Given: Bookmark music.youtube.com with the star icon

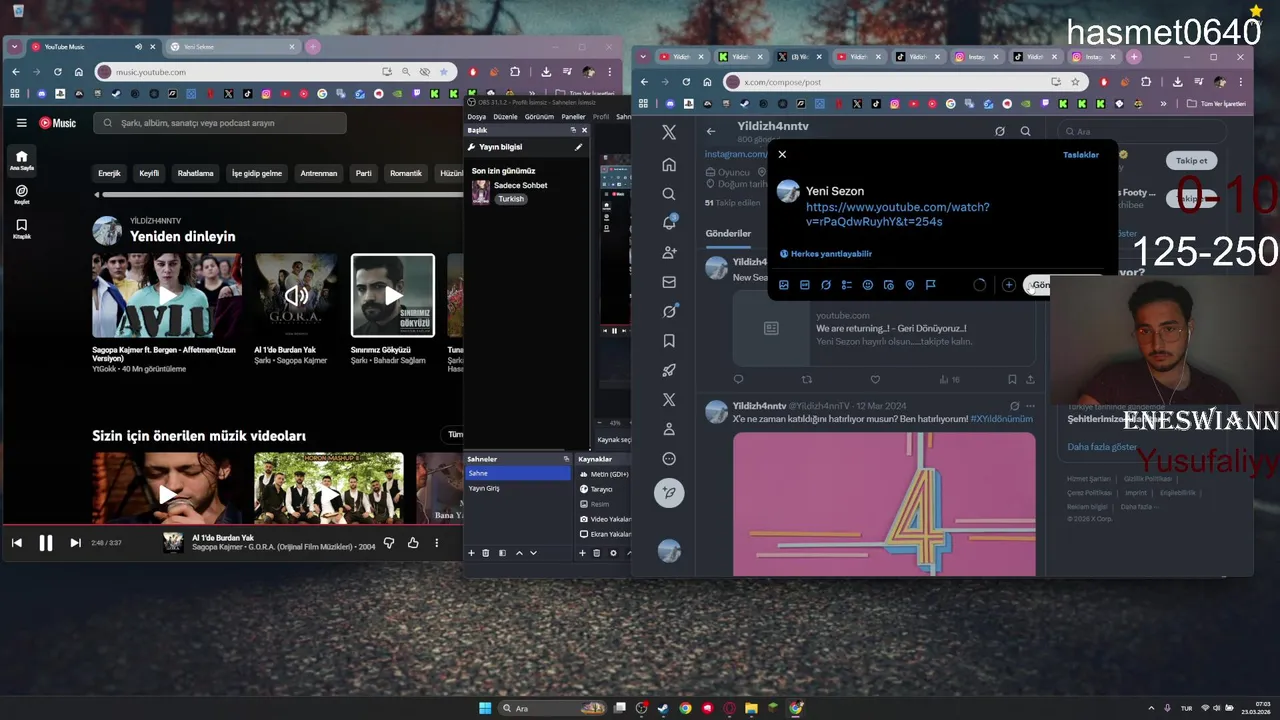Looking at the screenshot, I should 443,72.
